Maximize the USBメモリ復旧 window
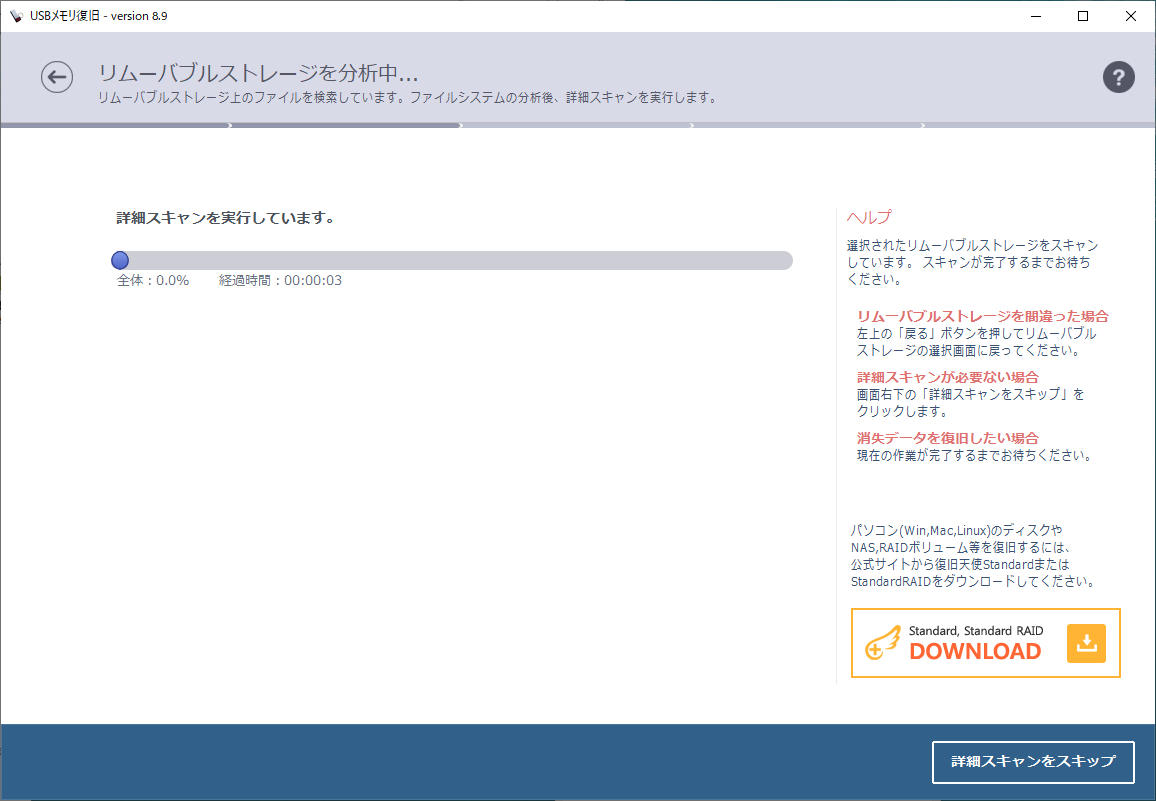The image size is (1156, 801). coord(1083,15)
